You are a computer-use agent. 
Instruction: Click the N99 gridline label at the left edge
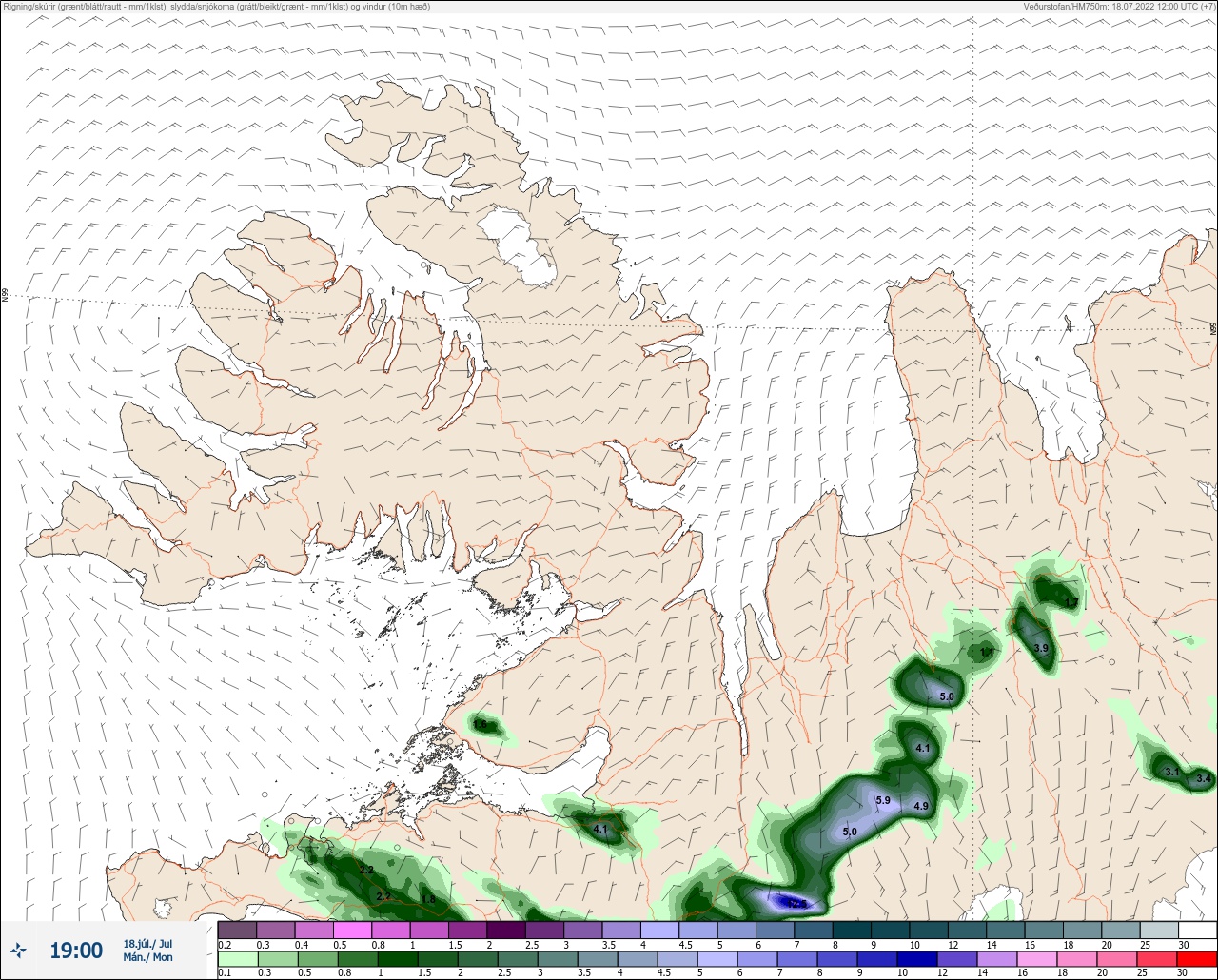point(5,296)
